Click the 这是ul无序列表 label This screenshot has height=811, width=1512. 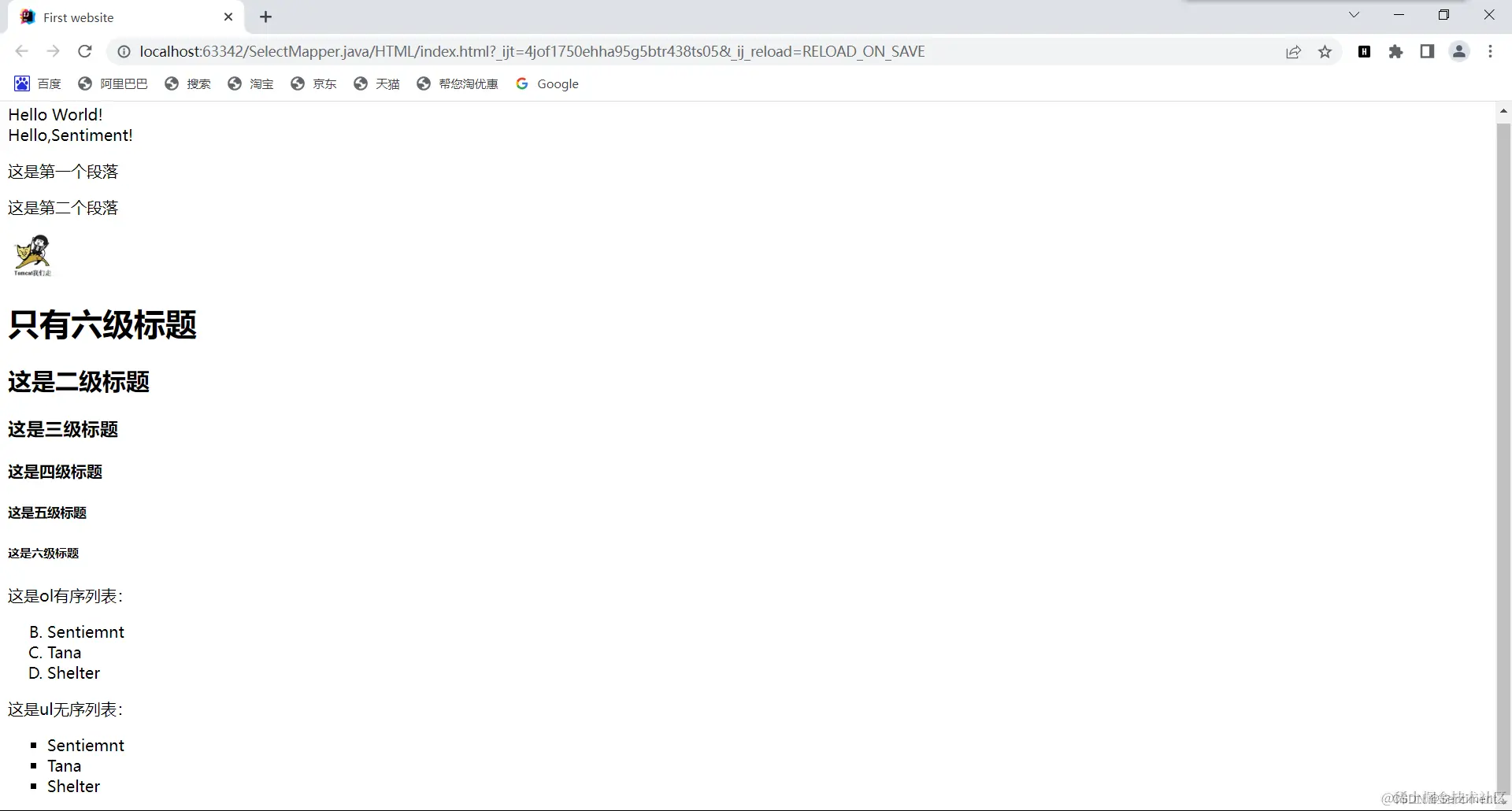65,709
